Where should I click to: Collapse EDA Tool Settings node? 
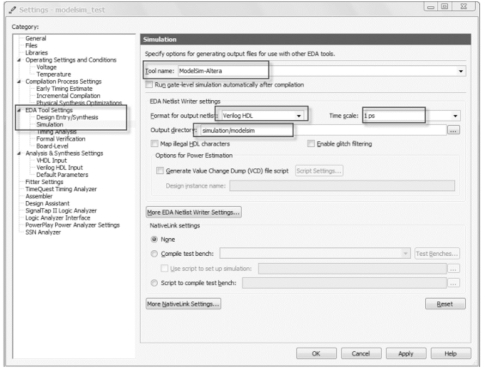tap(19, 110)
